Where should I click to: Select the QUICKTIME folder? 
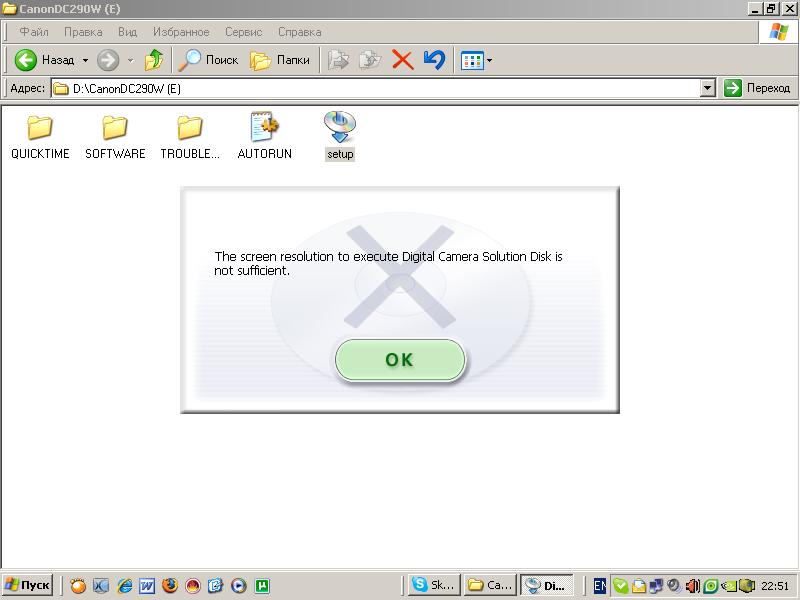(x=40, y=137)
